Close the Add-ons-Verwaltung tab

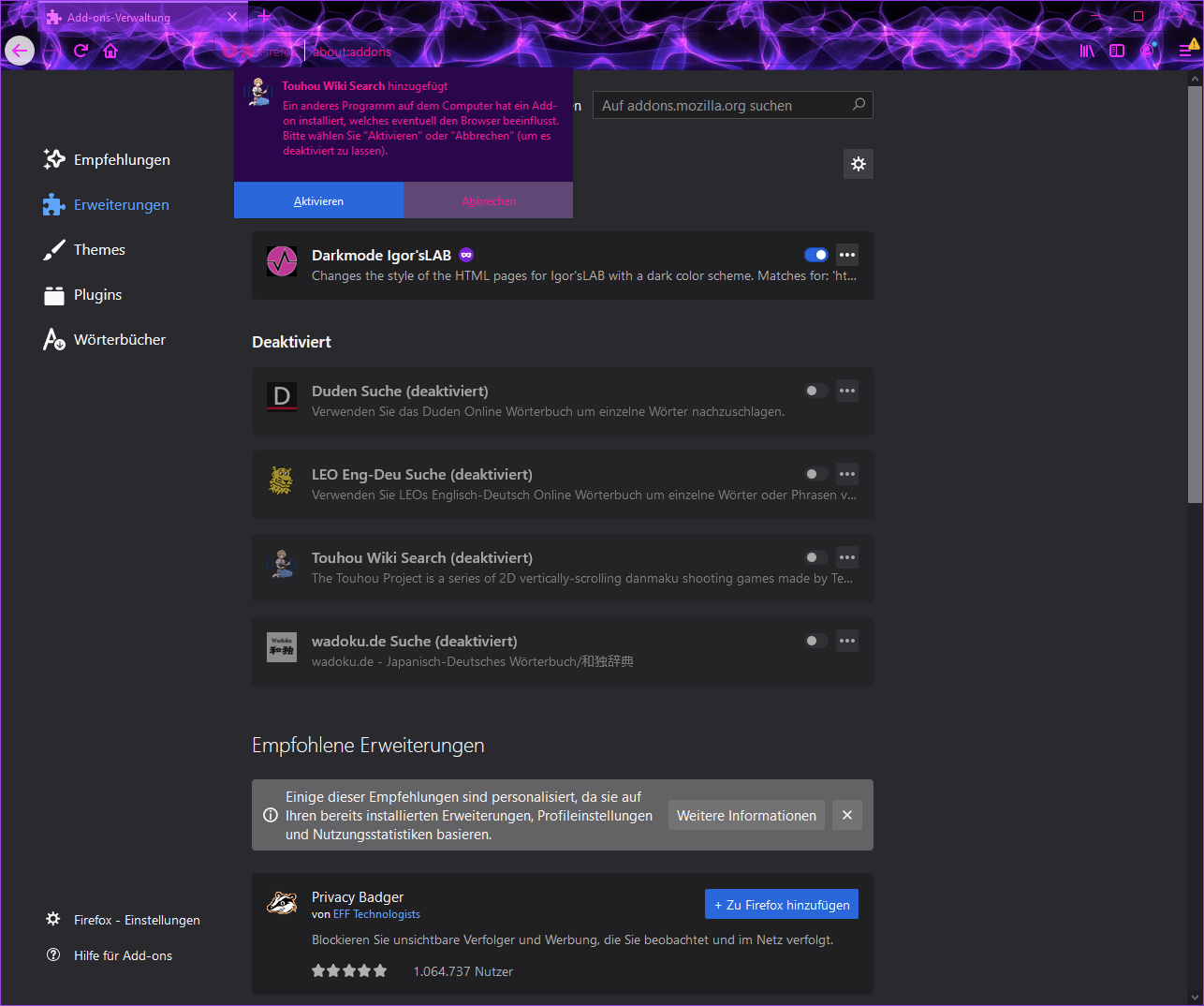pyautogui.click(x=232, y=17)
